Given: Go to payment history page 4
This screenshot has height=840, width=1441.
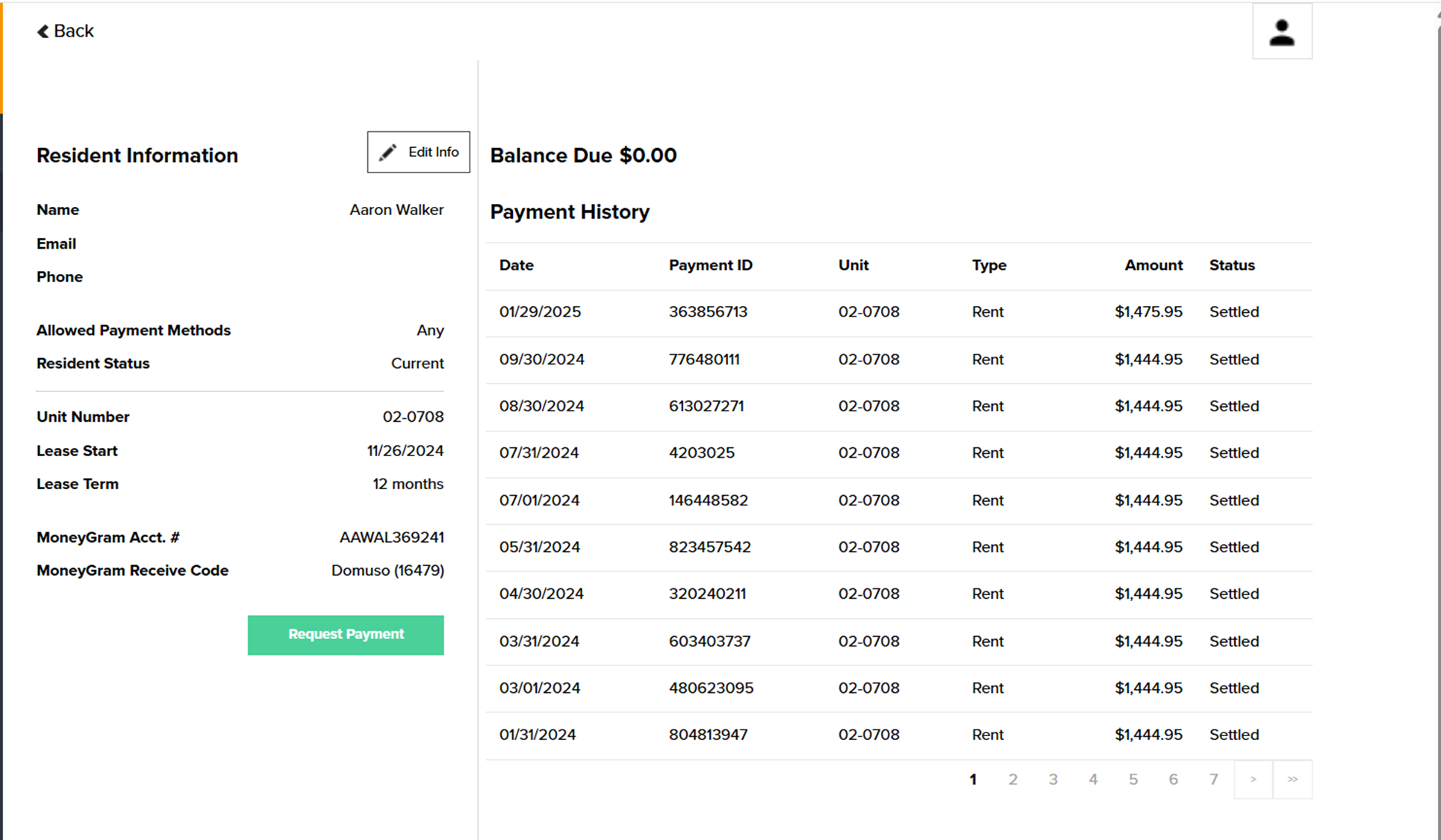Looking at the screenshot, I should pos(1093,780).
